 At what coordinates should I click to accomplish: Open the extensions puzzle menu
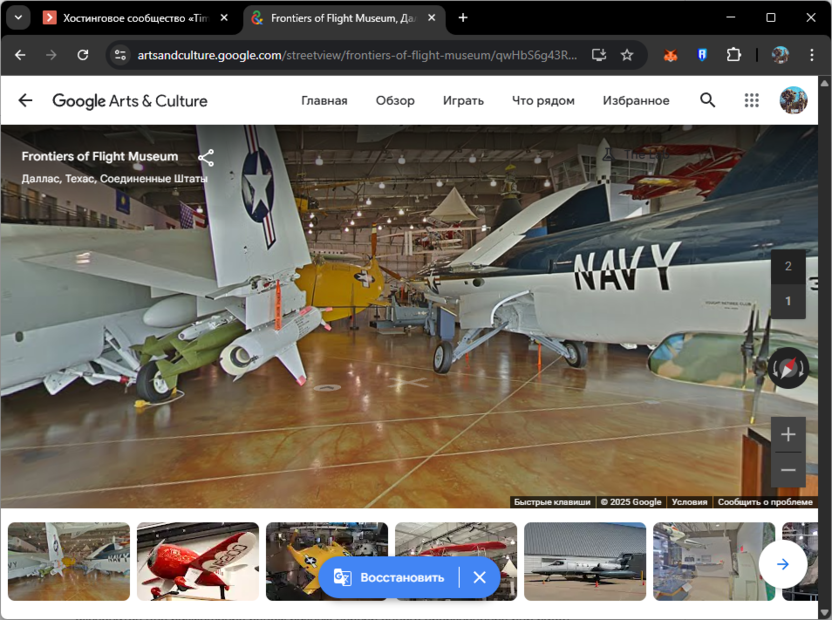click(x=733, y=55)
